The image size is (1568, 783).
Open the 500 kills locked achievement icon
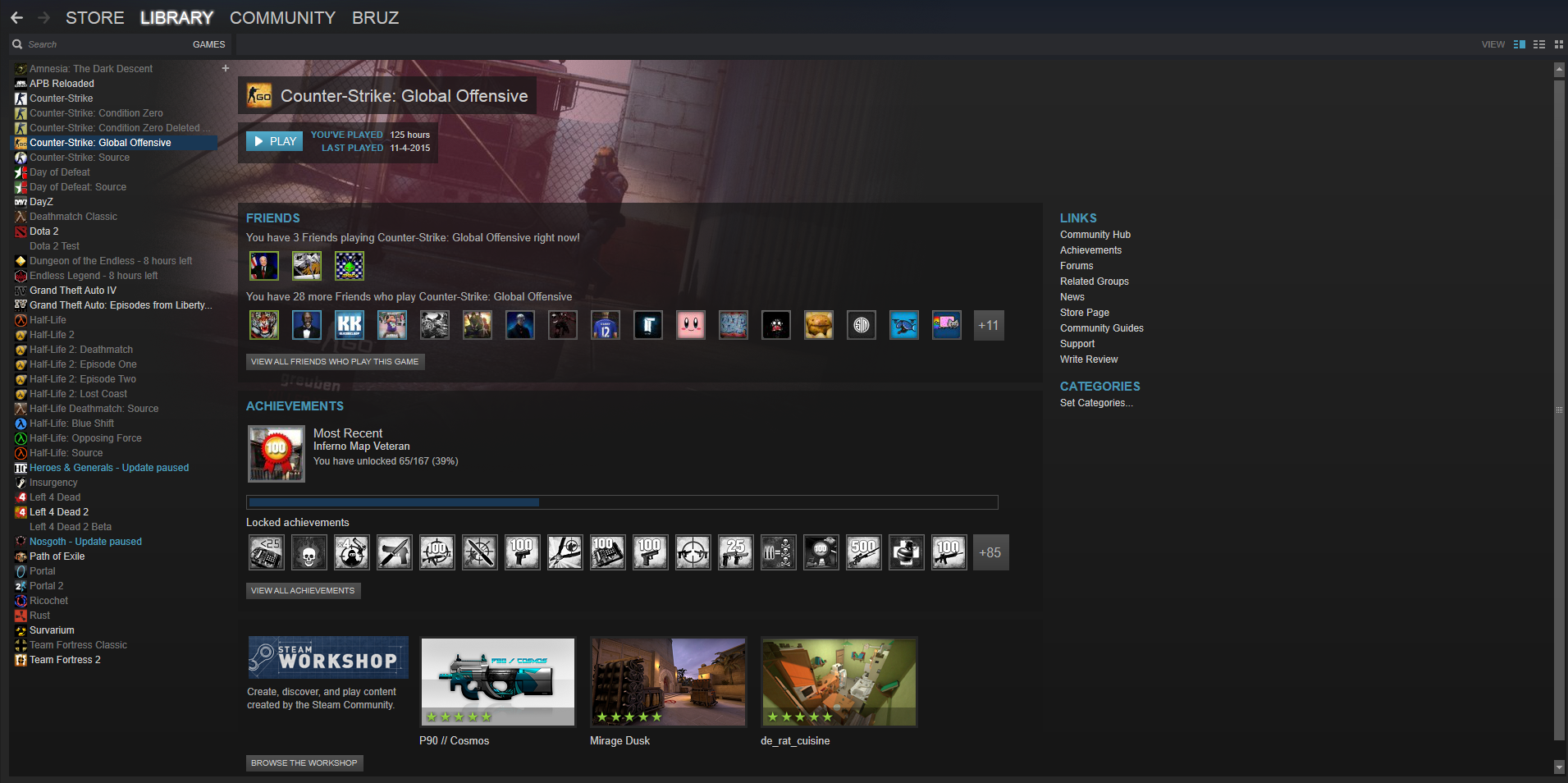864,552
